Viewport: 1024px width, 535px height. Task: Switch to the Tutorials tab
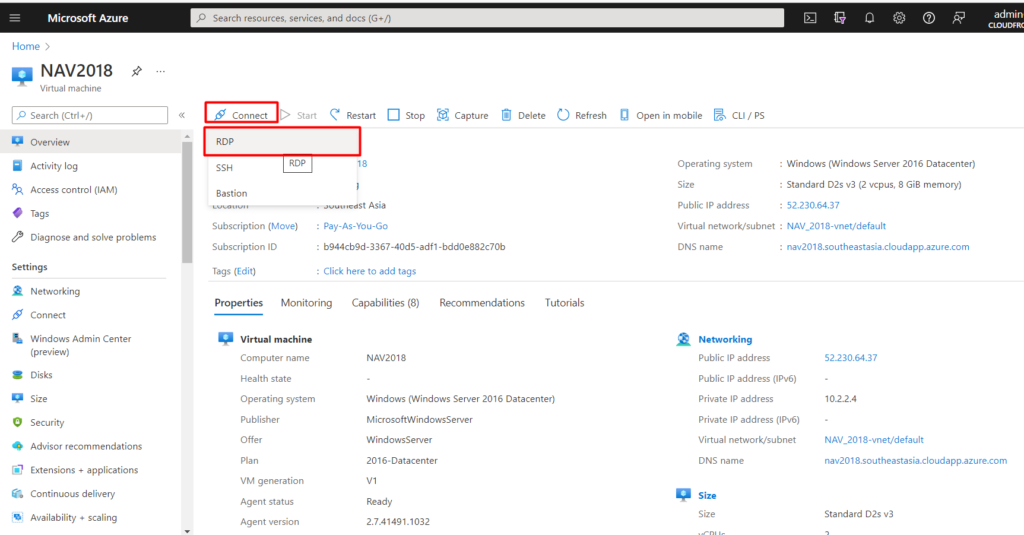[564, 303]
